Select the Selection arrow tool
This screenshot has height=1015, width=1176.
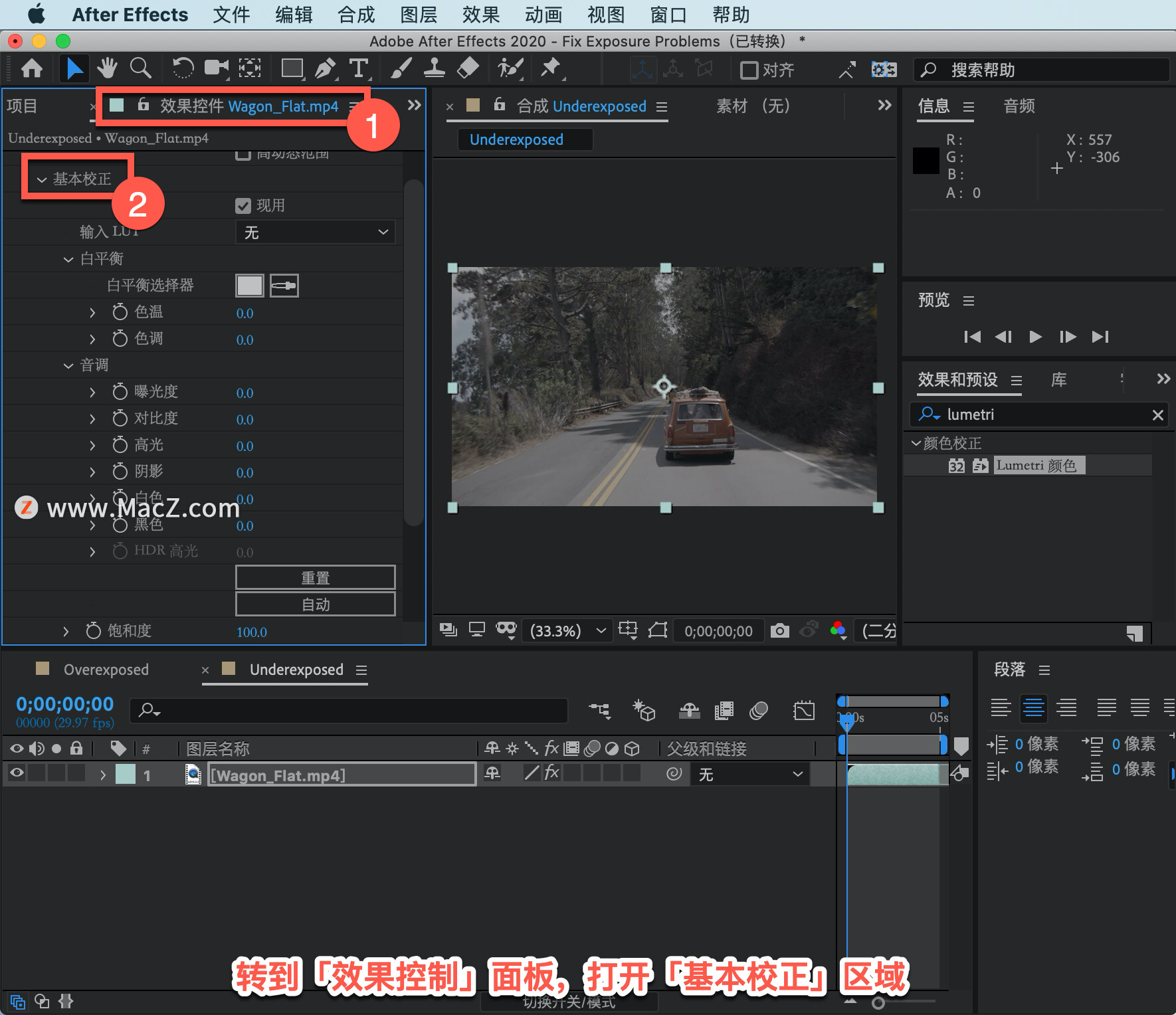(x=74, y=69)
